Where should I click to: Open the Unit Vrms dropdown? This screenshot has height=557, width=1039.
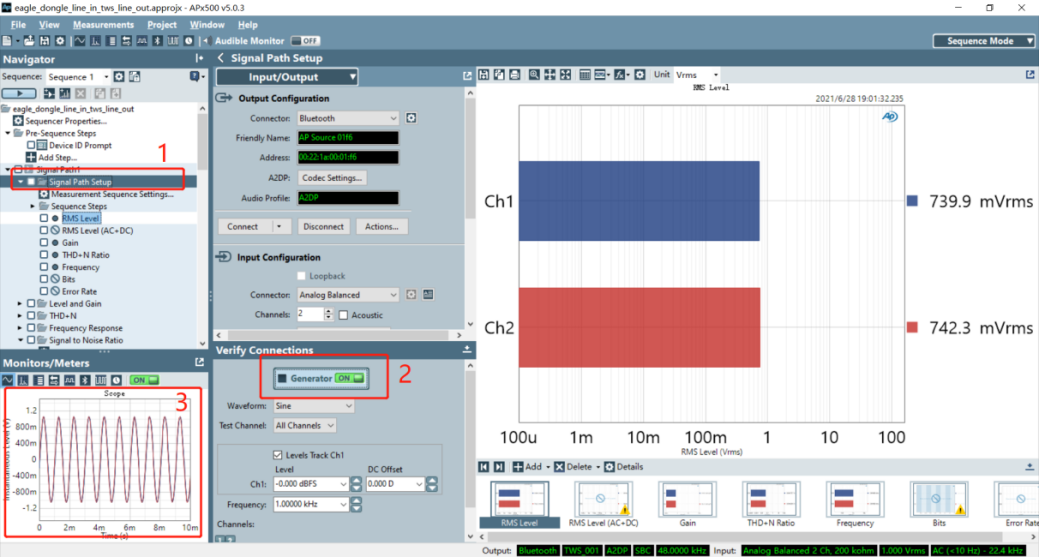click(696, 75)
